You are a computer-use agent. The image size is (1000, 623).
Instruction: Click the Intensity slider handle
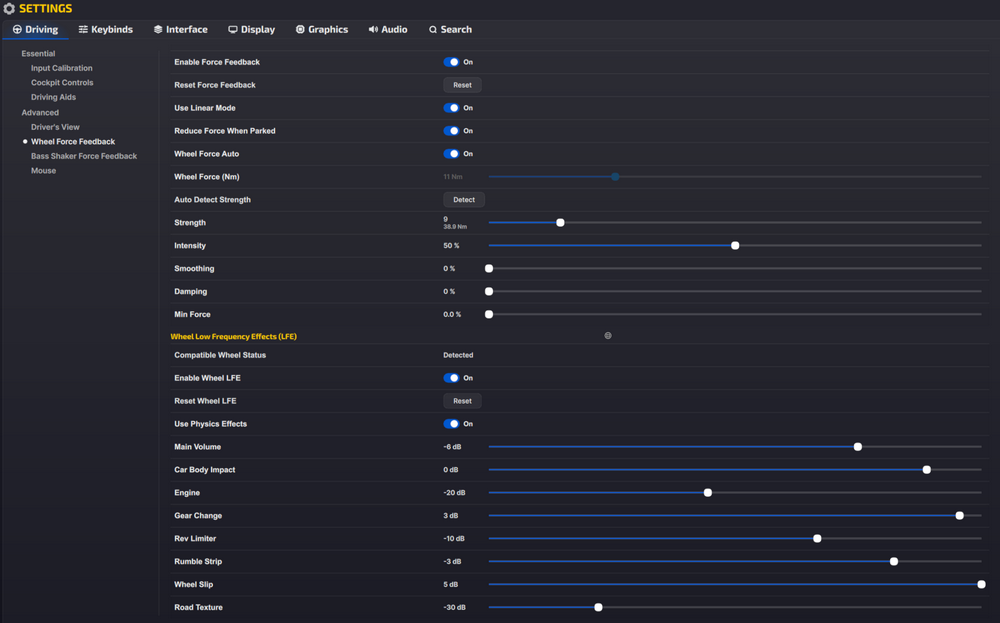click(x=735, y=246)
